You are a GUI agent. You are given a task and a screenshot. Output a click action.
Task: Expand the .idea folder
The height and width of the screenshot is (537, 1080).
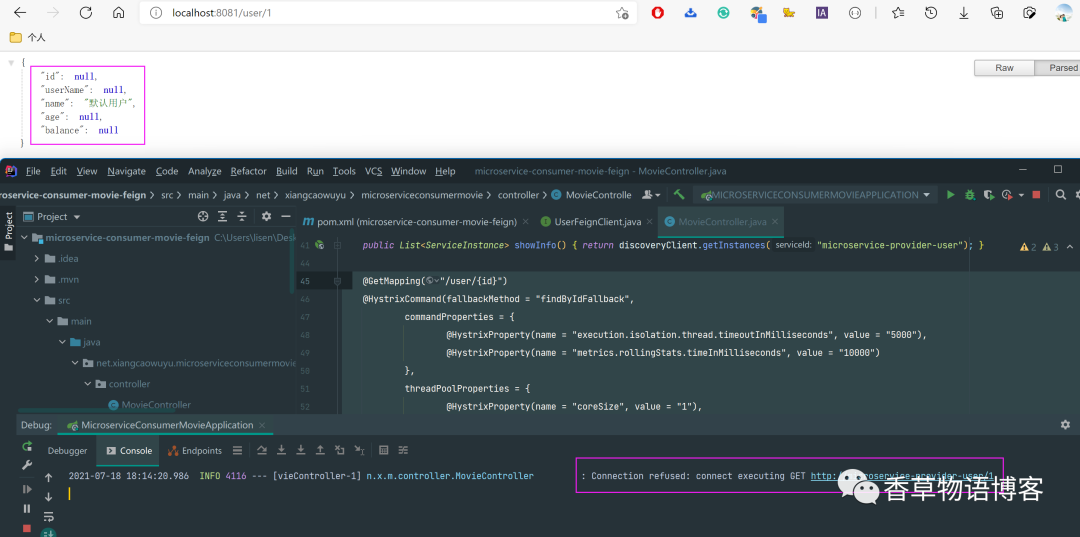(x=38, y=258)
